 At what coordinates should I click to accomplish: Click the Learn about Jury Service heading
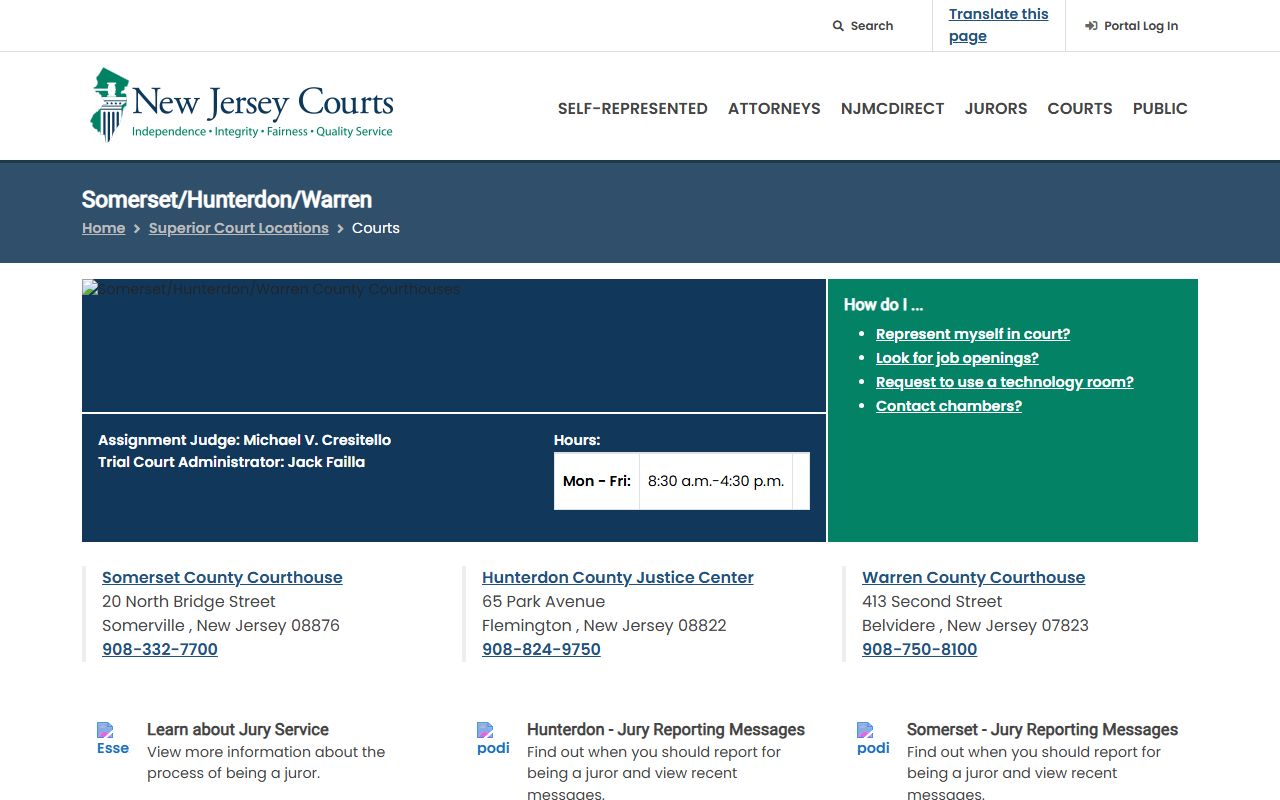[x=238, y=730]
